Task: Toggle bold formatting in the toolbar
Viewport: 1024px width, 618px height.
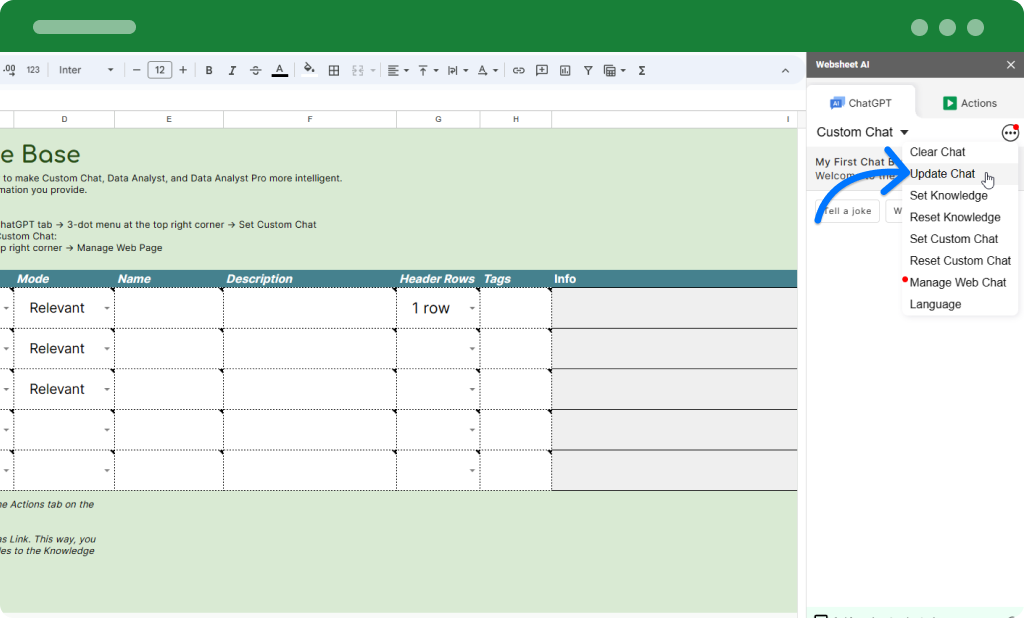Action: [209, 70]
